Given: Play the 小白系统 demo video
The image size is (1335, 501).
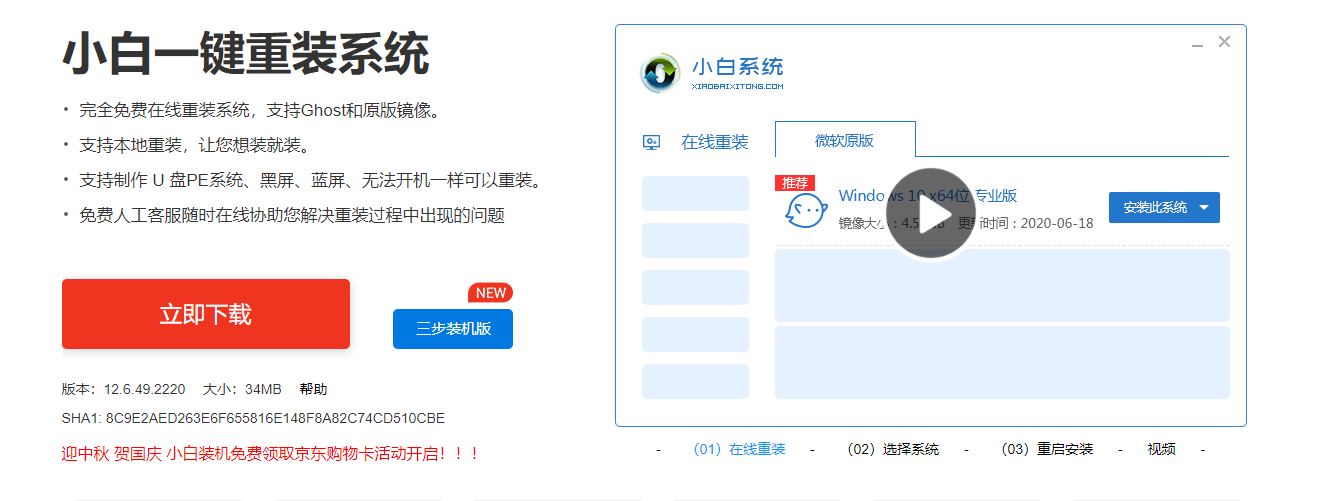Looking at the screenshot, I should point(930,214).
